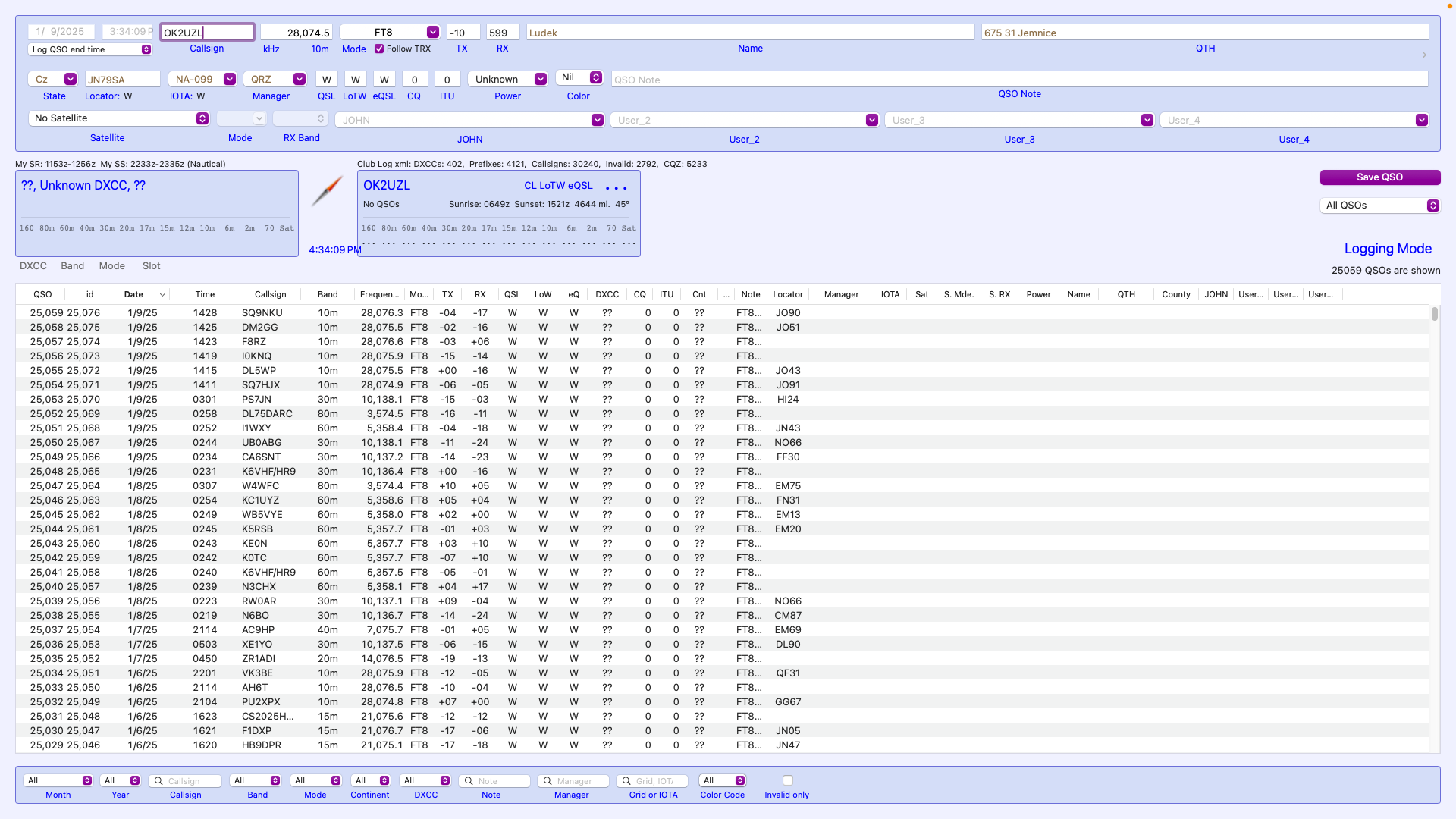Open the FT8 mode dropdown
This screenshot has height=819, width=1456.
click(x=432, y=33)
